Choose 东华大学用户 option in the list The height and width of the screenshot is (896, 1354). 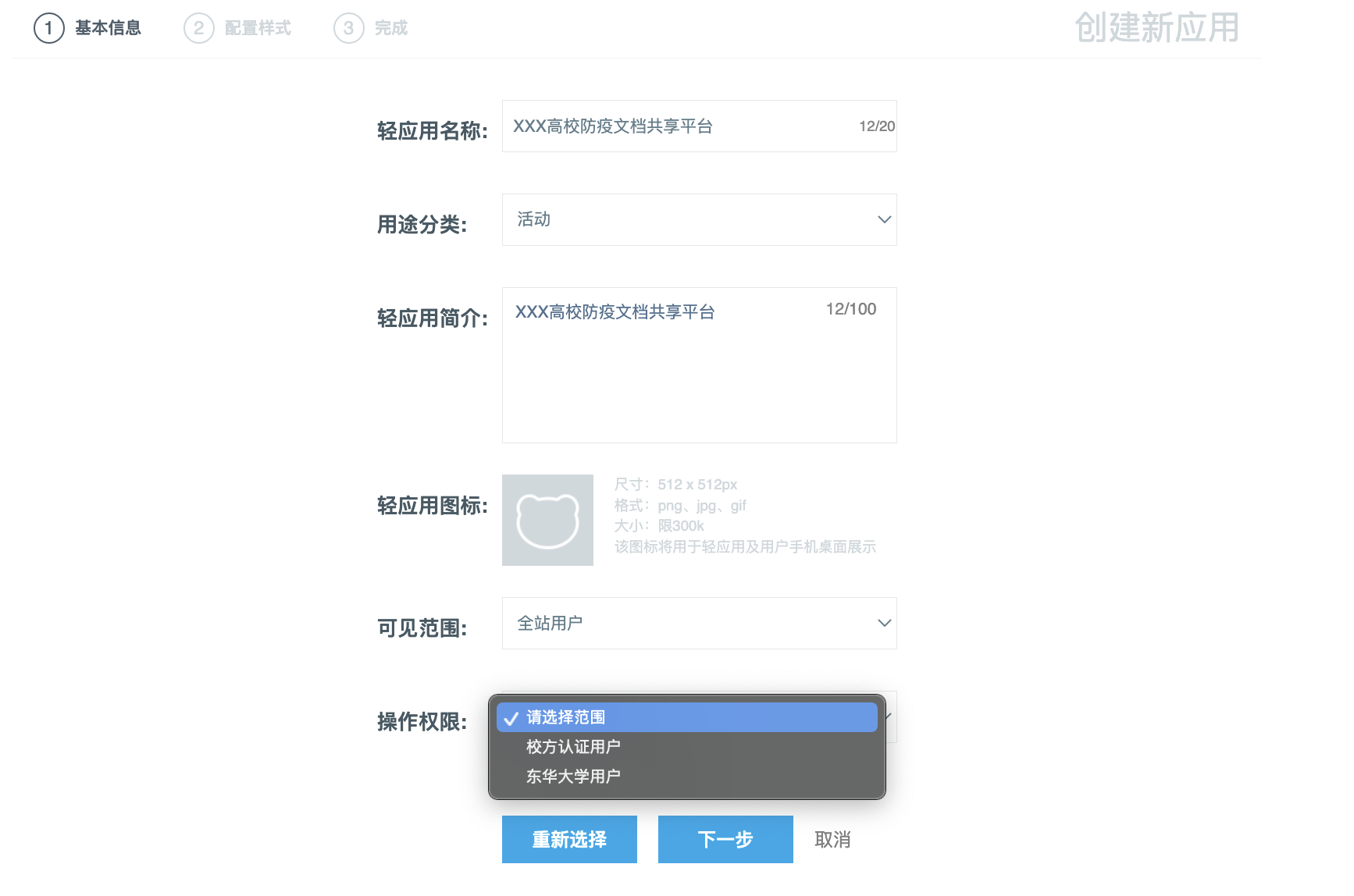point(686,777)
